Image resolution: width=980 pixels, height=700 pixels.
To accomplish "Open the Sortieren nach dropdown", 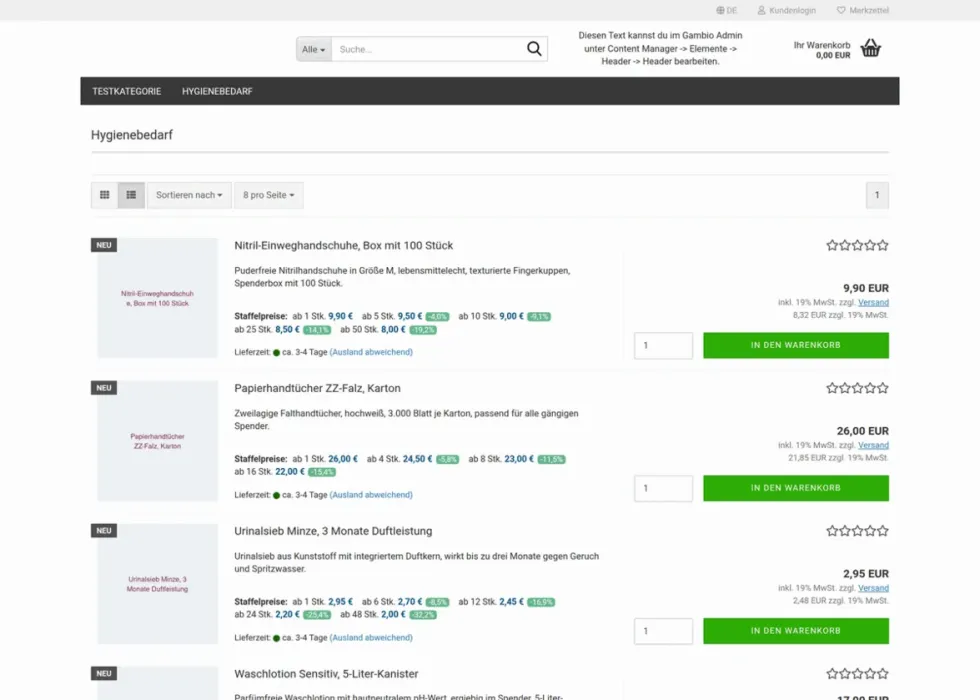I will tap(189, 195).
